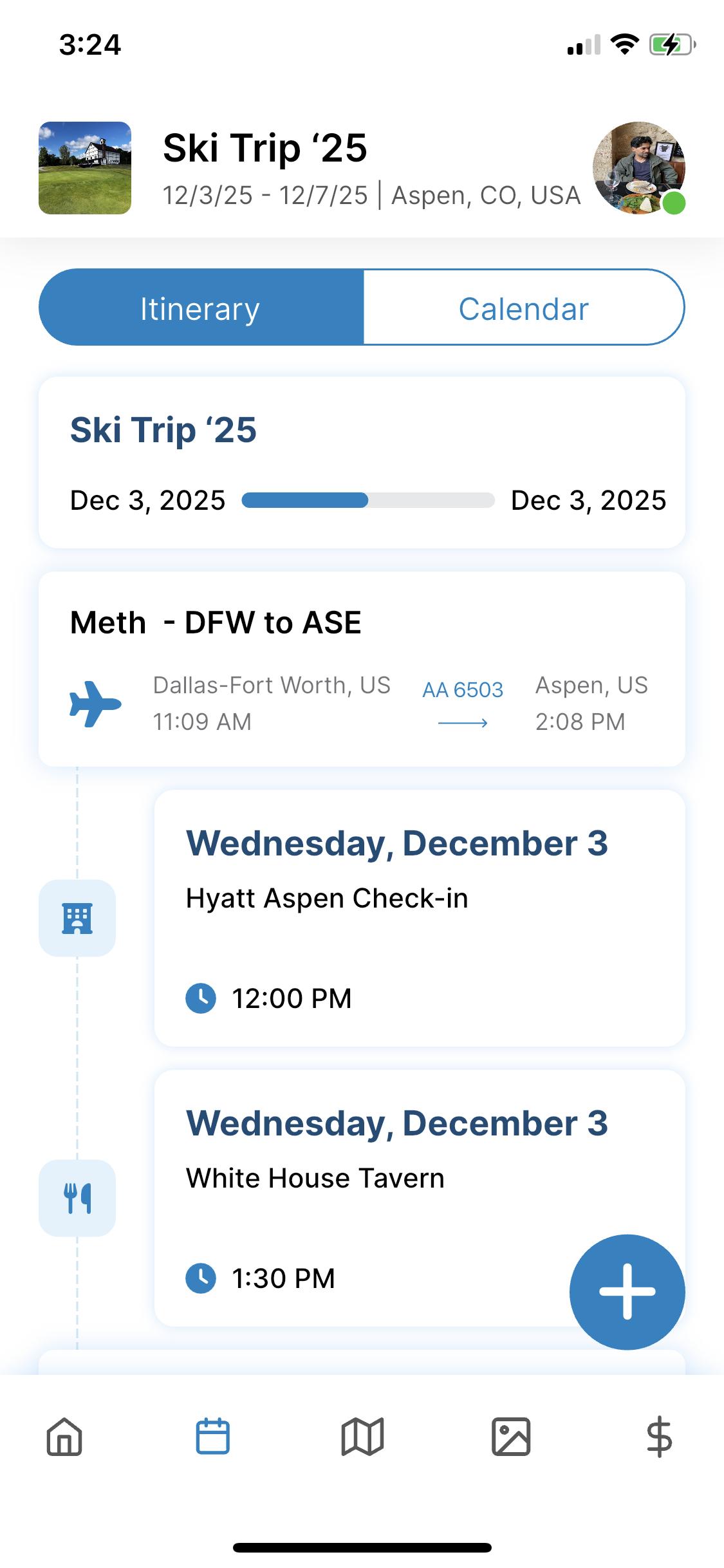Open the user profile avatar
Image resolution: width=724 pixels, height=1568 pixels.
[x=639, y=168]
